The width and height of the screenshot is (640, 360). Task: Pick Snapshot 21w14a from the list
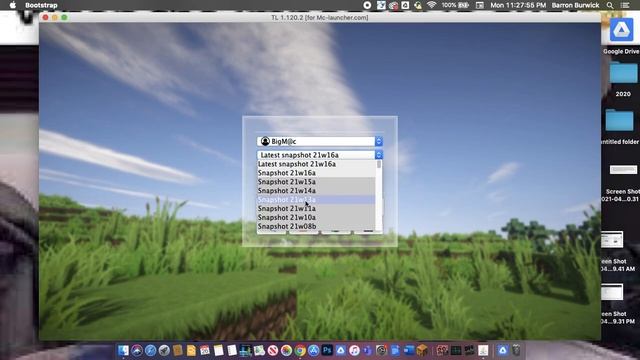316,191
